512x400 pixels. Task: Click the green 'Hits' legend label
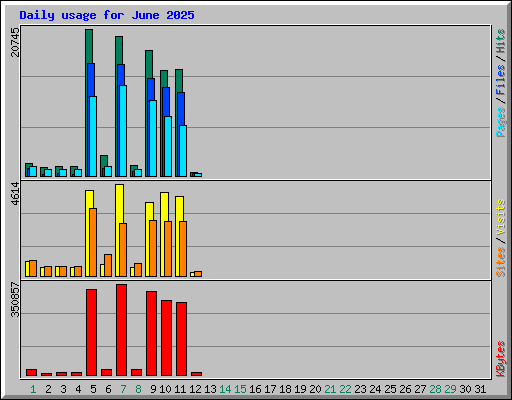(501, 41)
